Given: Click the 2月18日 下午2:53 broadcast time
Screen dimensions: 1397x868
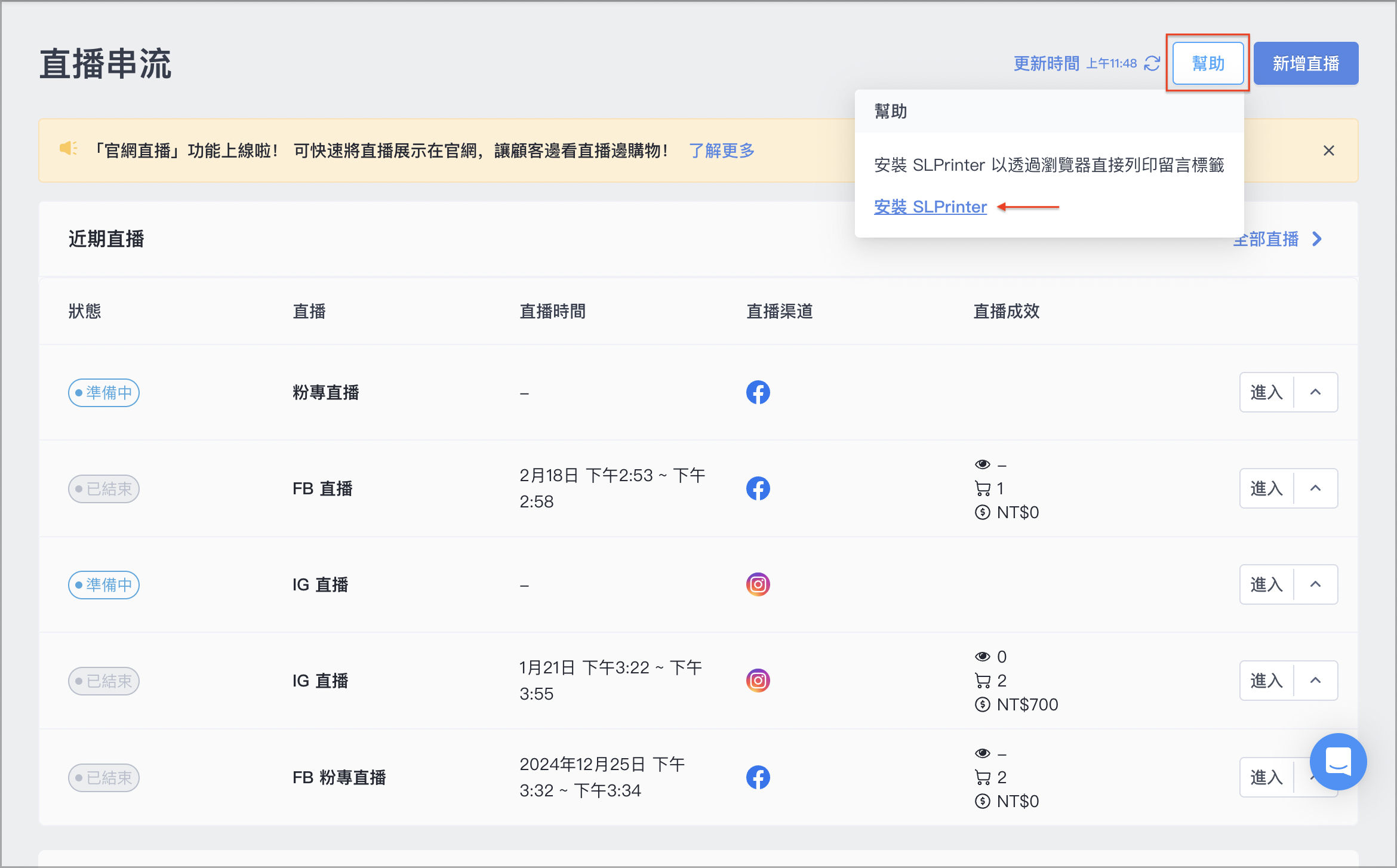Looking at the screenshot, I should pos(613,488).
